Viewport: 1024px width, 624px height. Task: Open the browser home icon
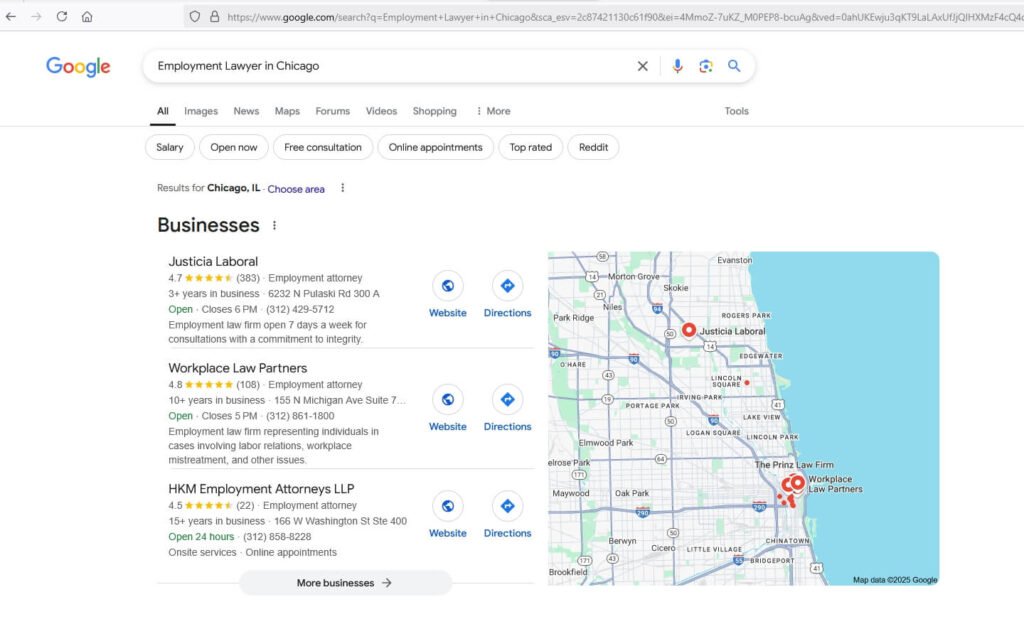(87, 16)
